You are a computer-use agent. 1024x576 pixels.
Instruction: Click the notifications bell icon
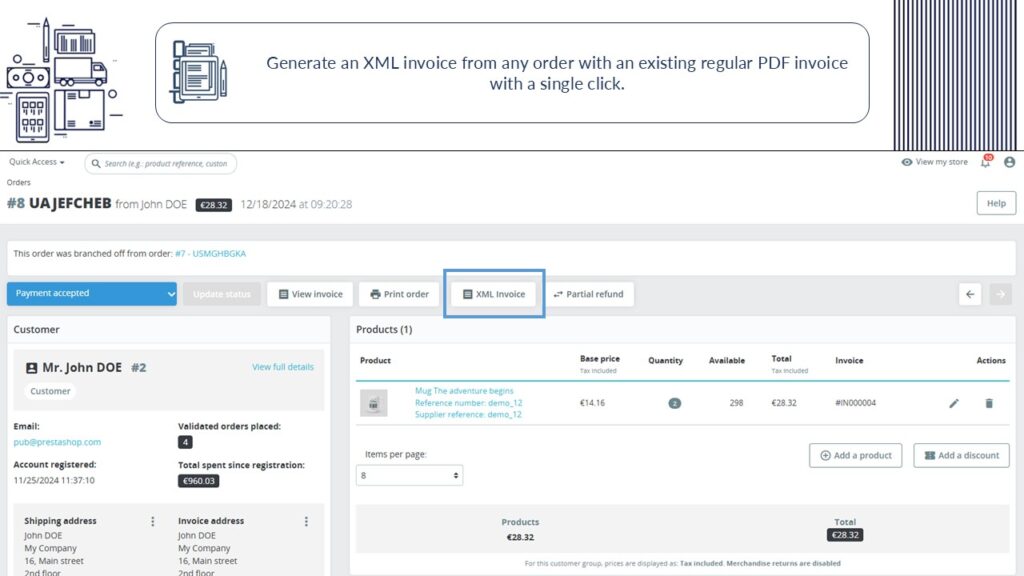(x=985, y=162)
